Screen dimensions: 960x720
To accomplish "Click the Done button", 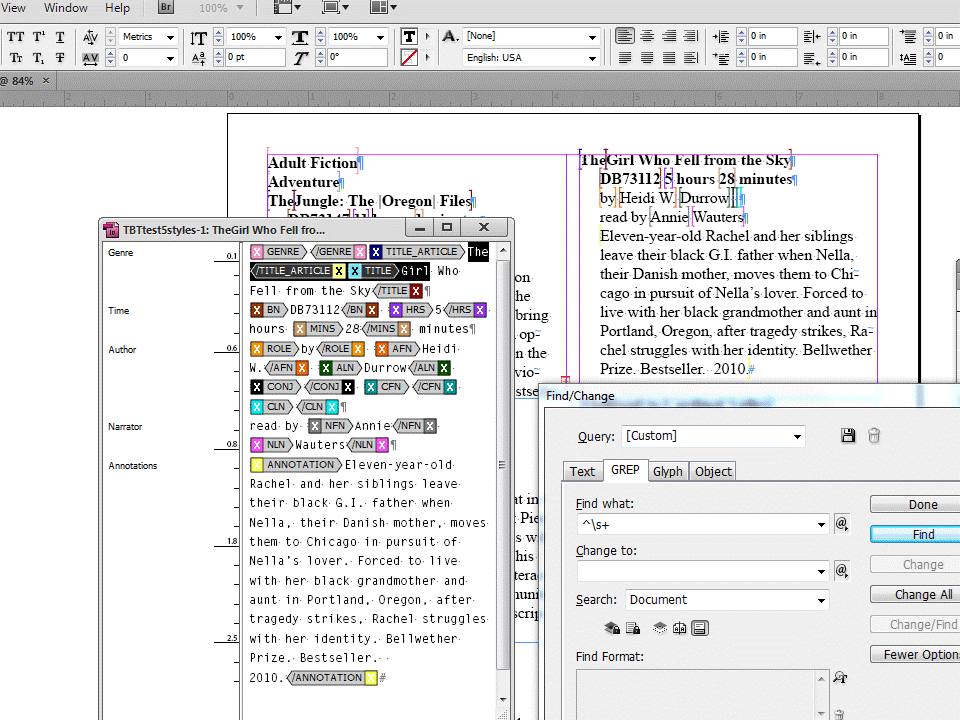I will tap(922, 505).
